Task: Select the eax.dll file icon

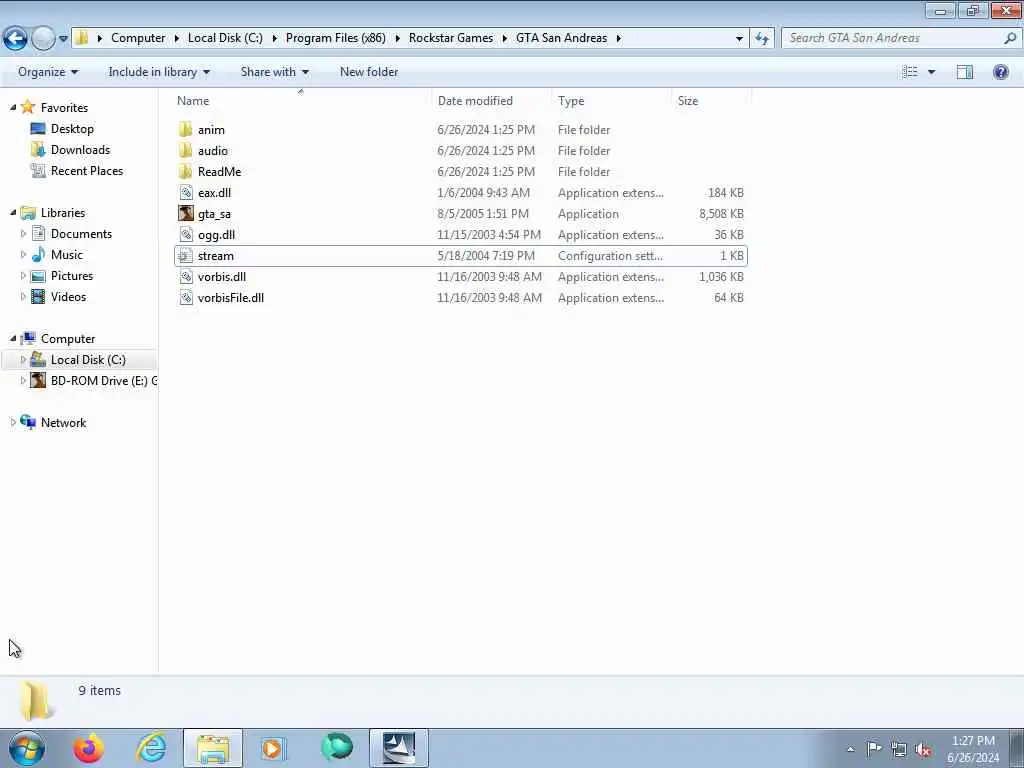Action: [186, 193]
